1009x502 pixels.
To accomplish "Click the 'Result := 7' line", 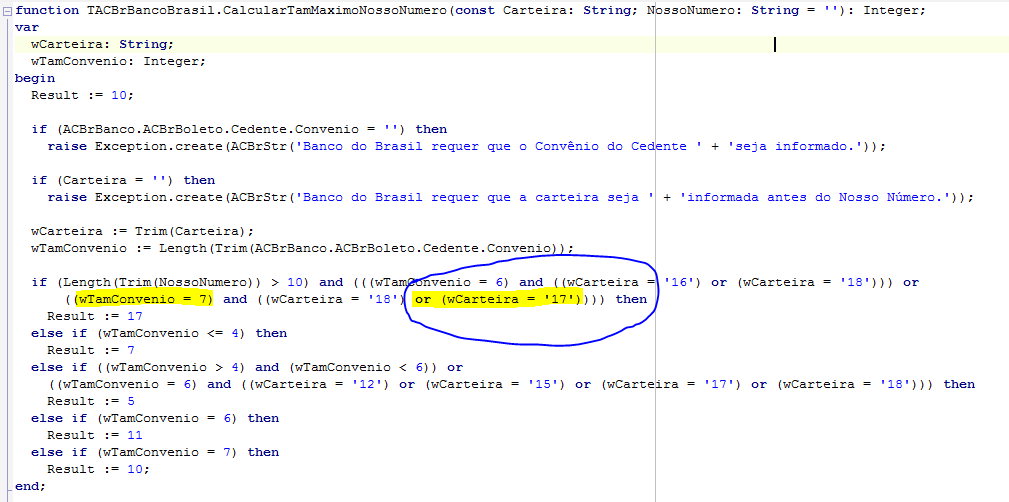I will click(x=91, y=350).
